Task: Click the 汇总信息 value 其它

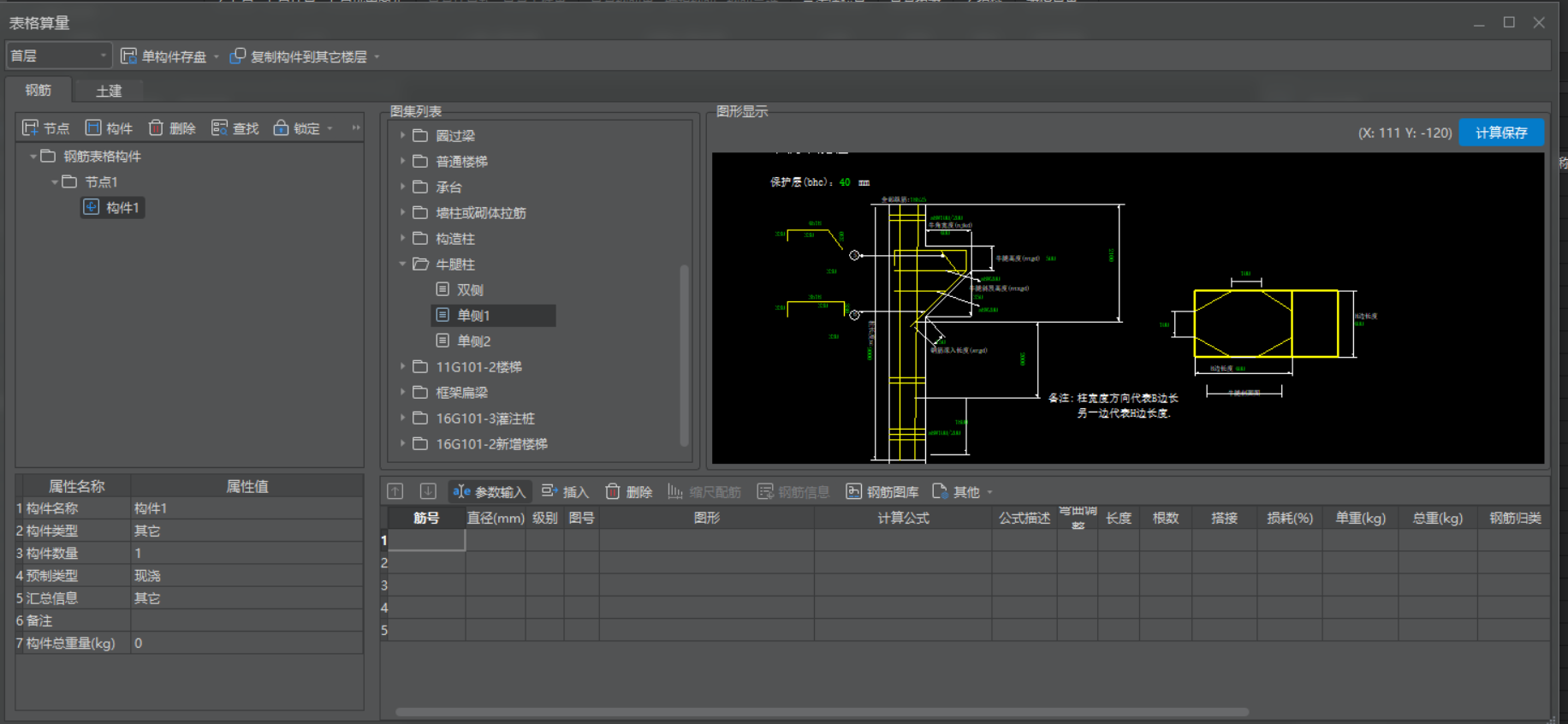Action: (246, 598)
